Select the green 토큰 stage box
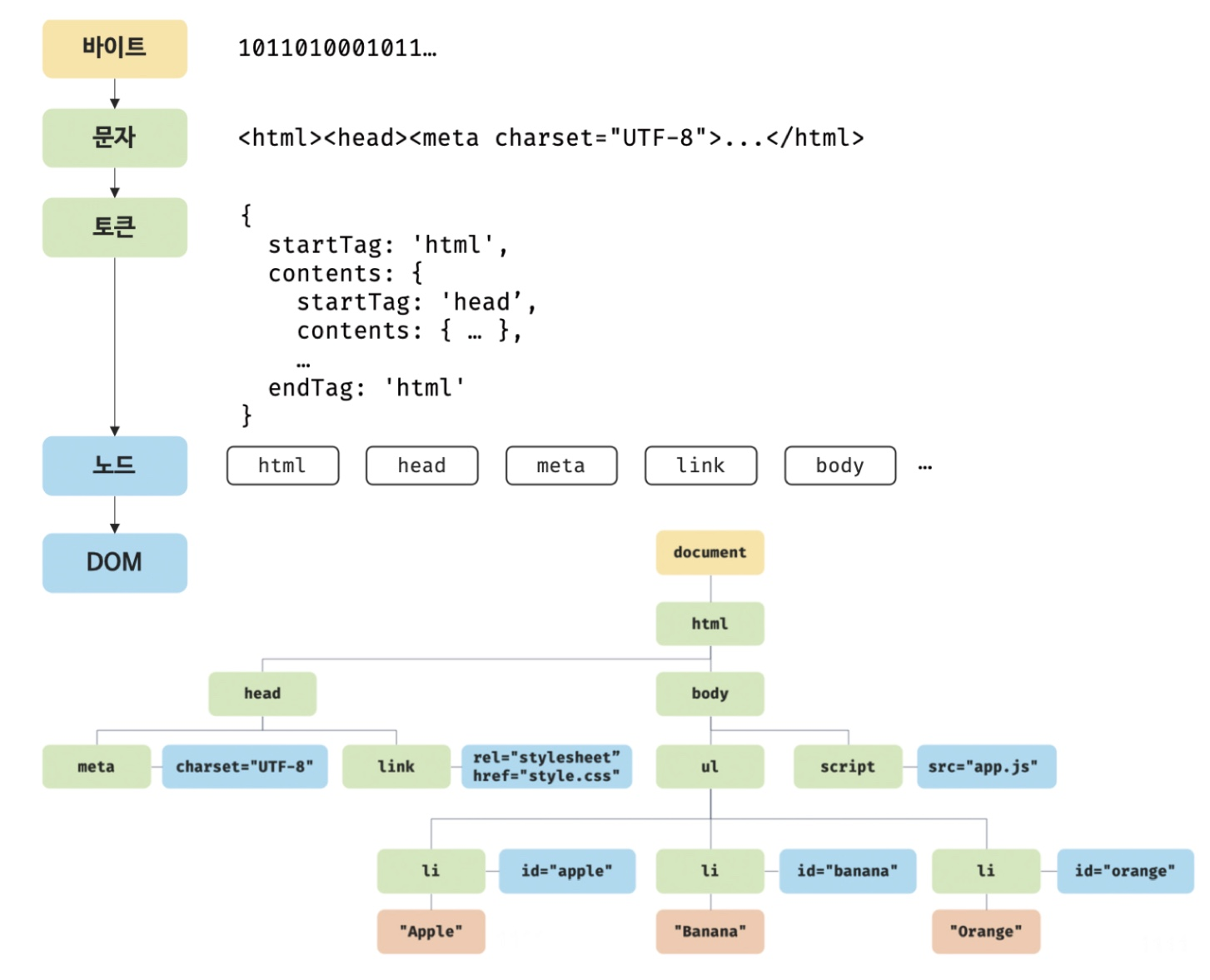Viewport: 1210px width, 980px height. click(x=115, y=227)
